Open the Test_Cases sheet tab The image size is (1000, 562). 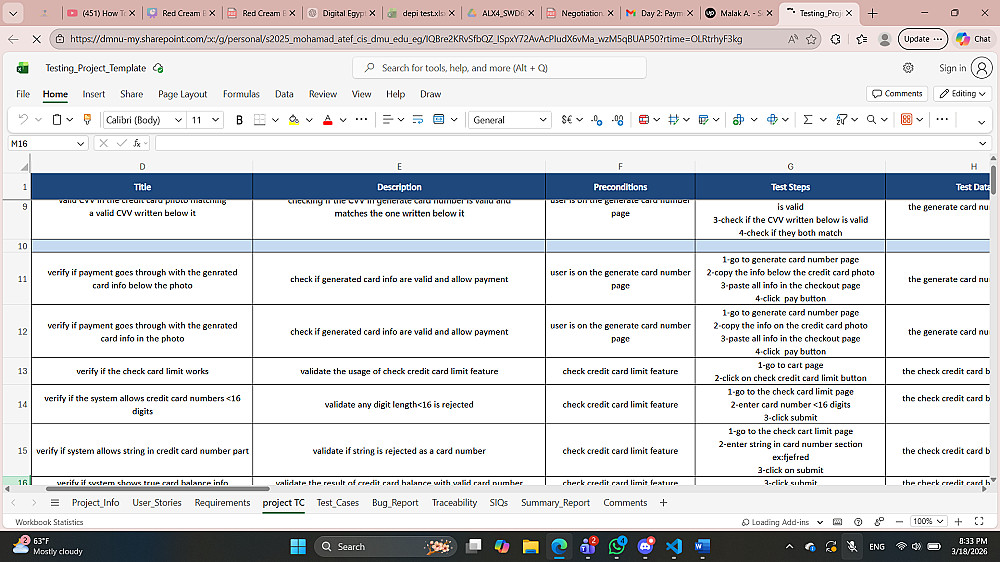338,503
